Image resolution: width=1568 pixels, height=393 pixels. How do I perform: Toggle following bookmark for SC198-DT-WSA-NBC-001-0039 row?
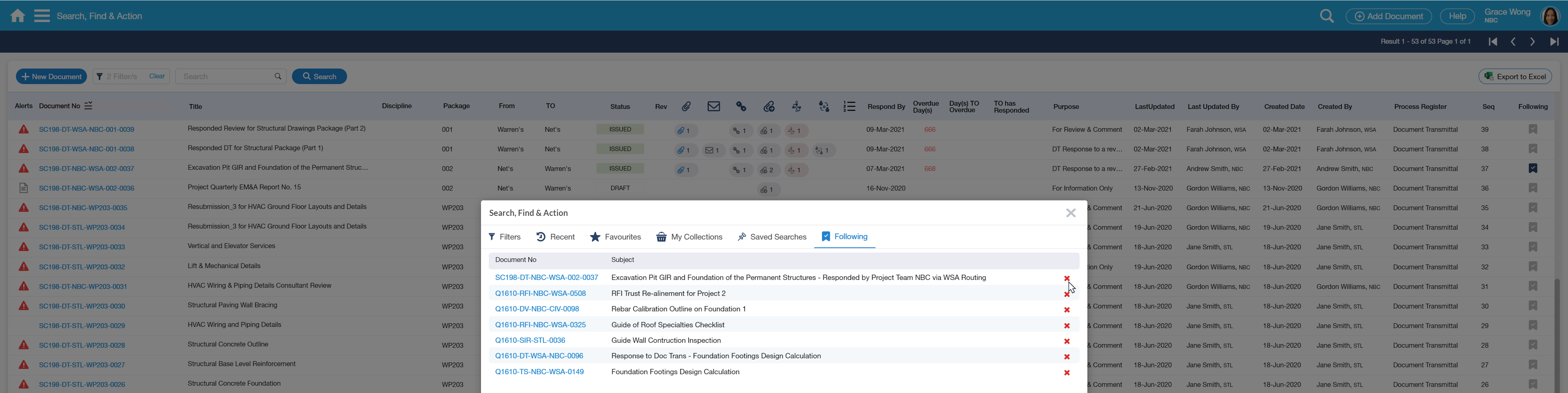(x=1533, y=130)
